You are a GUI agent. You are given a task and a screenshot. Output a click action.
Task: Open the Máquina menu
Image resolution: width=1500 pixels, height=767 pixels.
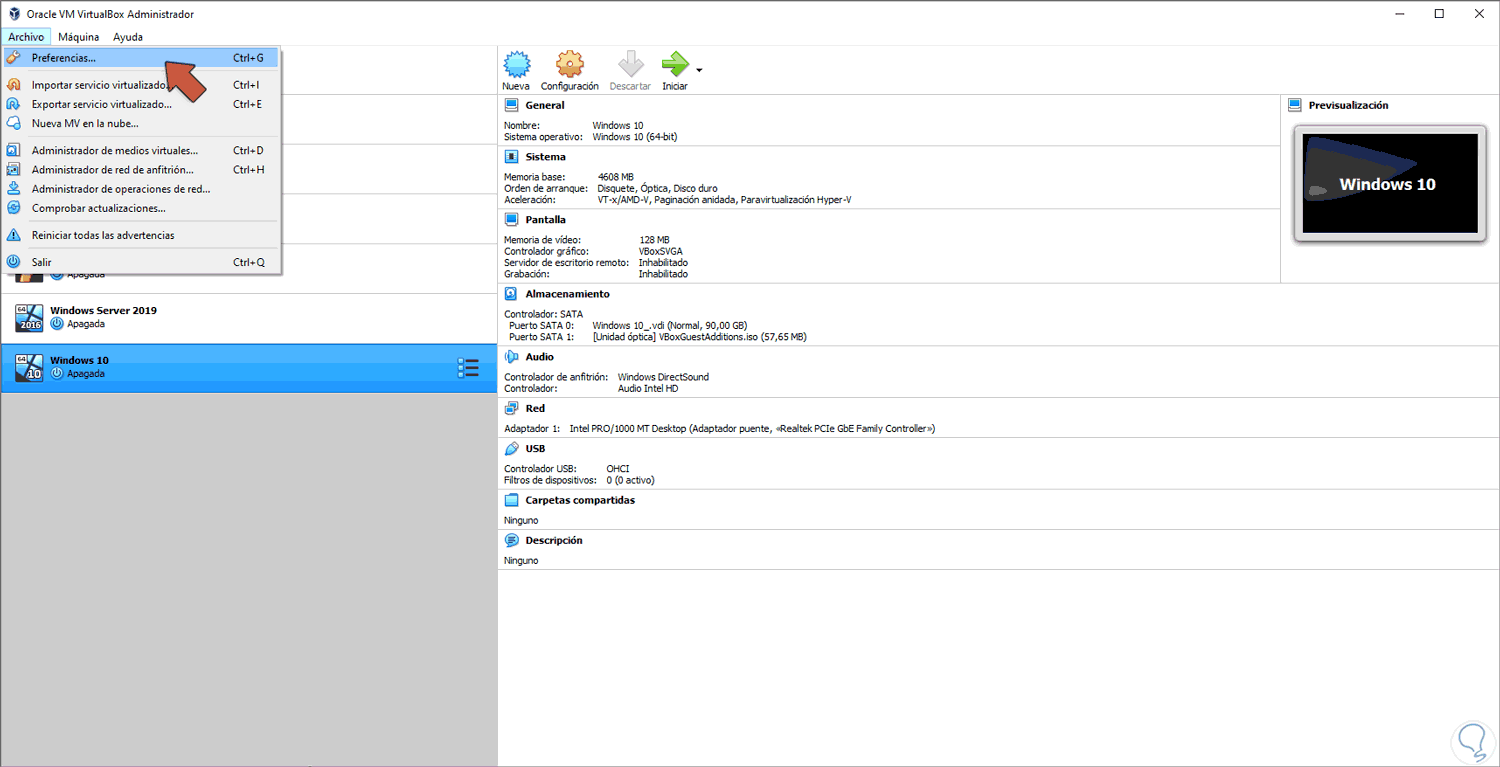coord(79,37)
